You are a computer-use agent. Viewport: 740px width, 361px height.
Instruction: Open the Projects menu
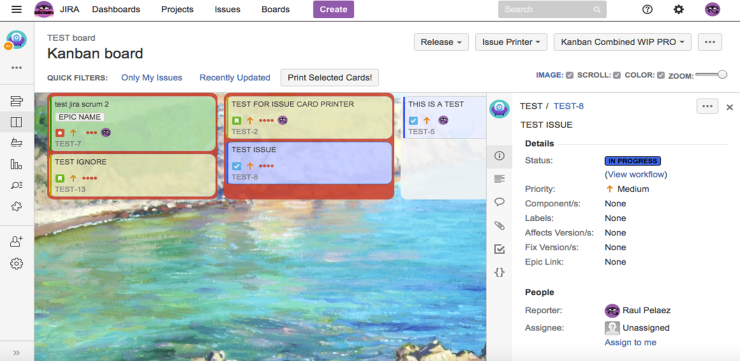coord(177,9)
